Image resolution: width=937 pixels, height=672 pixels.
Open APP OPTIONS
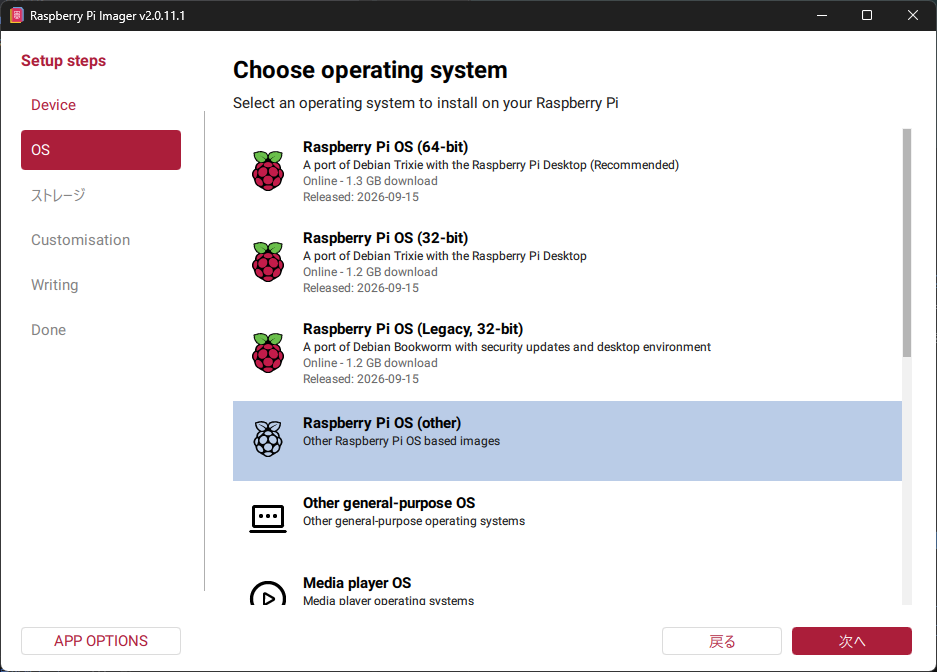pos(101,641)
